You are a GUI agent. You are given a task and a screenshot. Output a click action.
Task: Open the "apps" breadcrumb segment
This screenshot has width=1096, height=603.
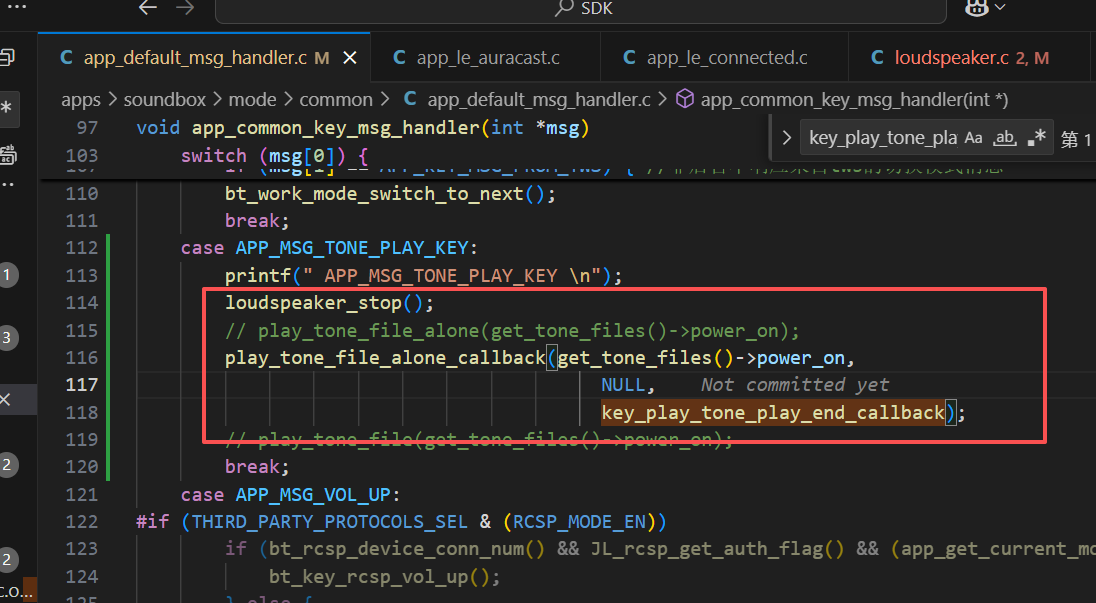click(x=81, y=100)
